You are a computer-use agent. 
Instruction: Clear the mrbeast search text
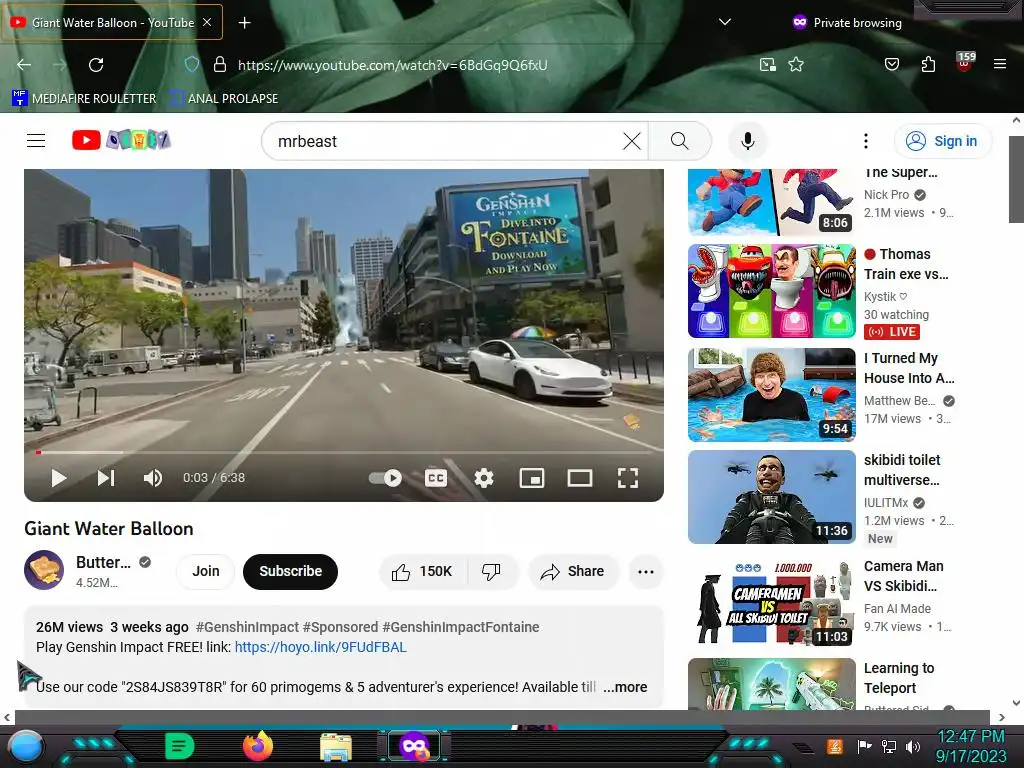pos(632,141)
